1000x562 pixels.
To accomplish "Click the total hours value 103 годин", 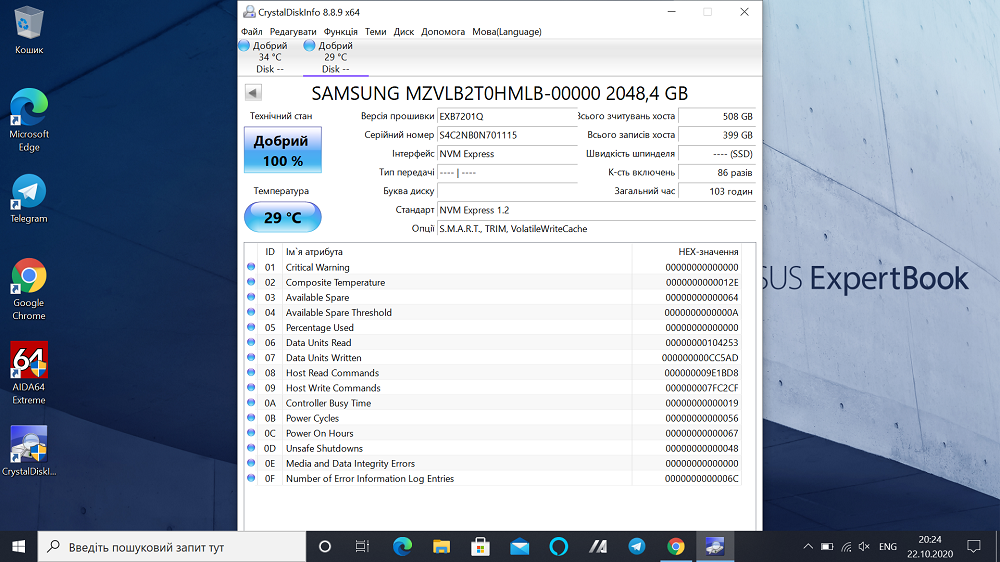I will point(717,191).
